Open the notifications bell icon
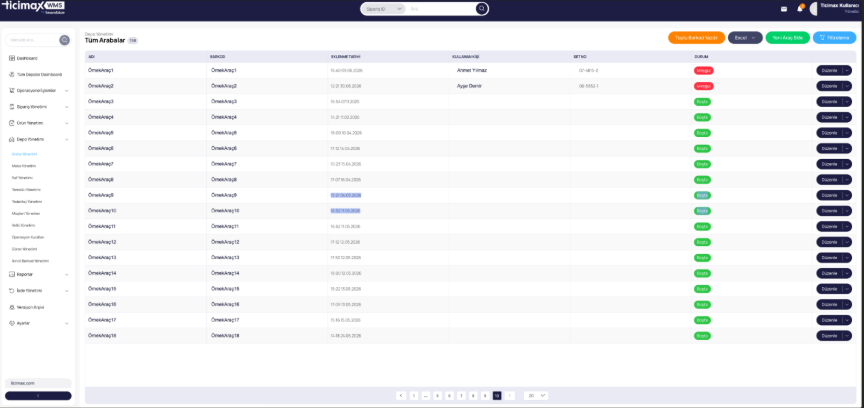Screen dimensions: 864x408 pos(800,9)
